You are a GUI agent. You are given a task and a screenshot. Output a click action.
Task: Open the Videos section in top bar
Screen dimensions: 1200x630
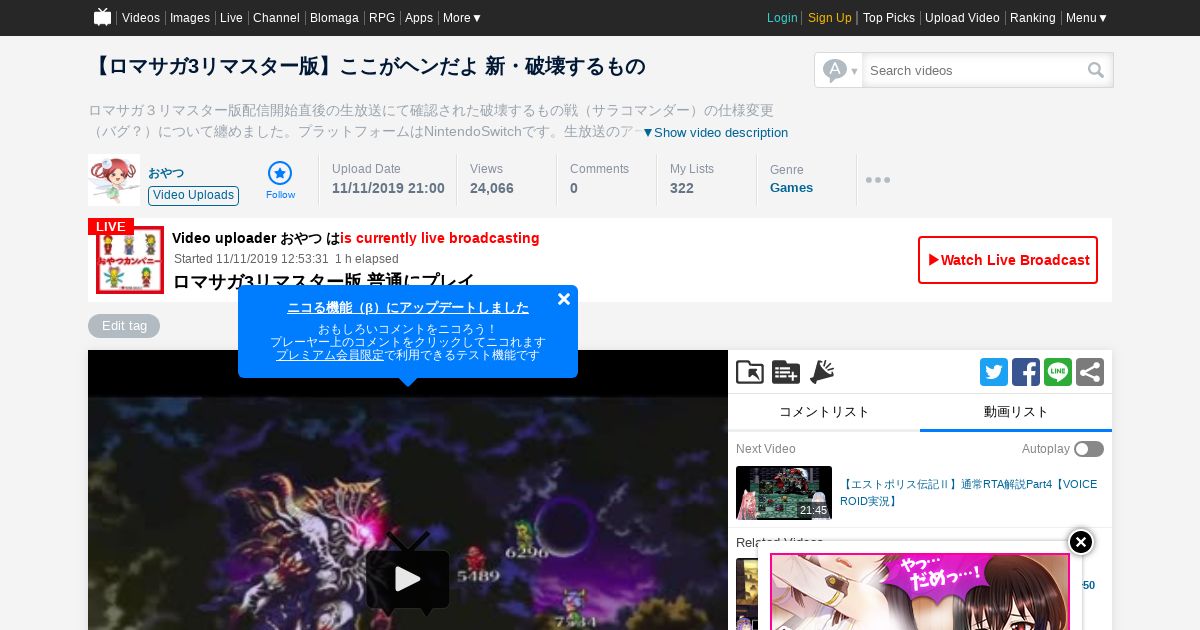pos(141,18)
